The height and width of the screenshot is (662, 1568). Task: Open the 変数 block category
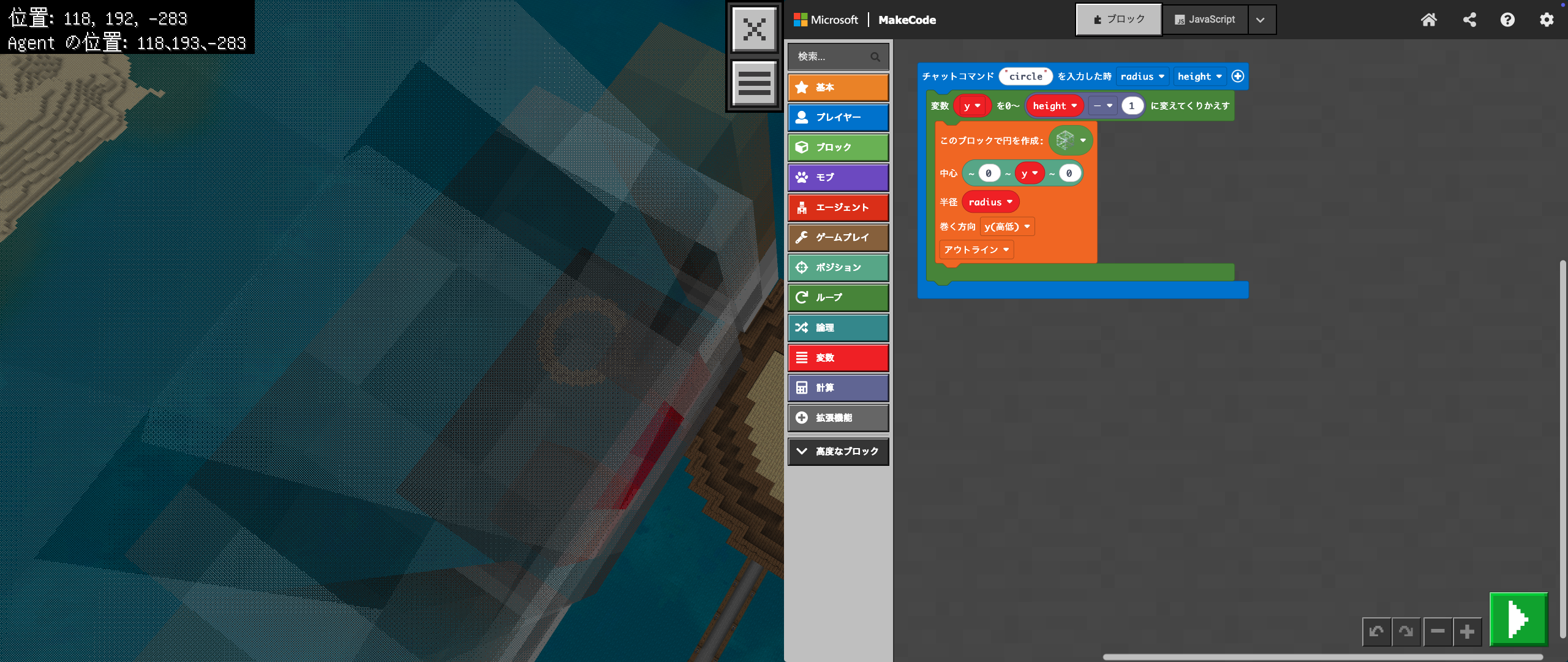(x=838, y=358)
